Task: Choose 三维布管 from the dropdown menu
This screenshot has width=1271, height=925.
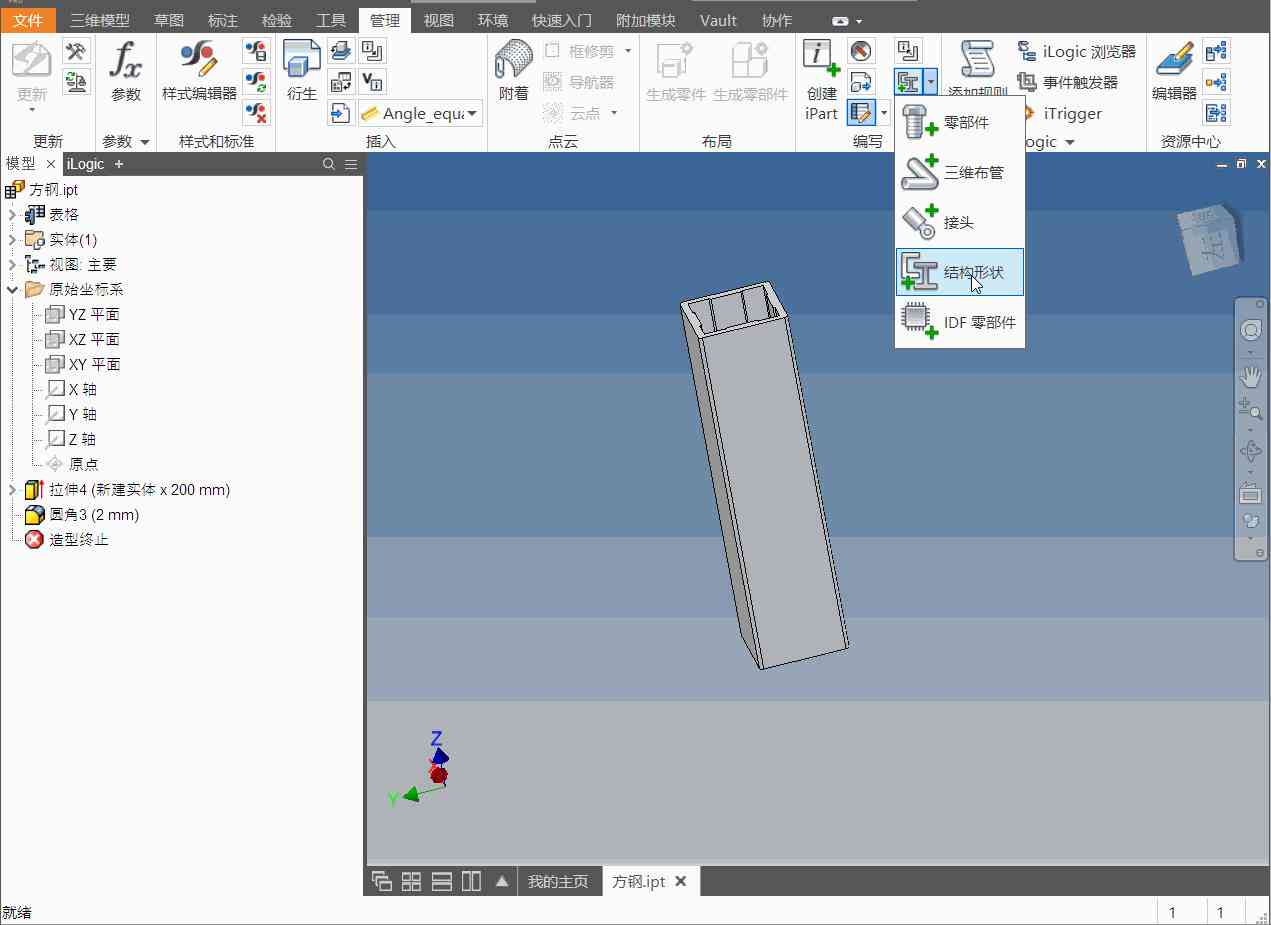Action: pos(960,172)
